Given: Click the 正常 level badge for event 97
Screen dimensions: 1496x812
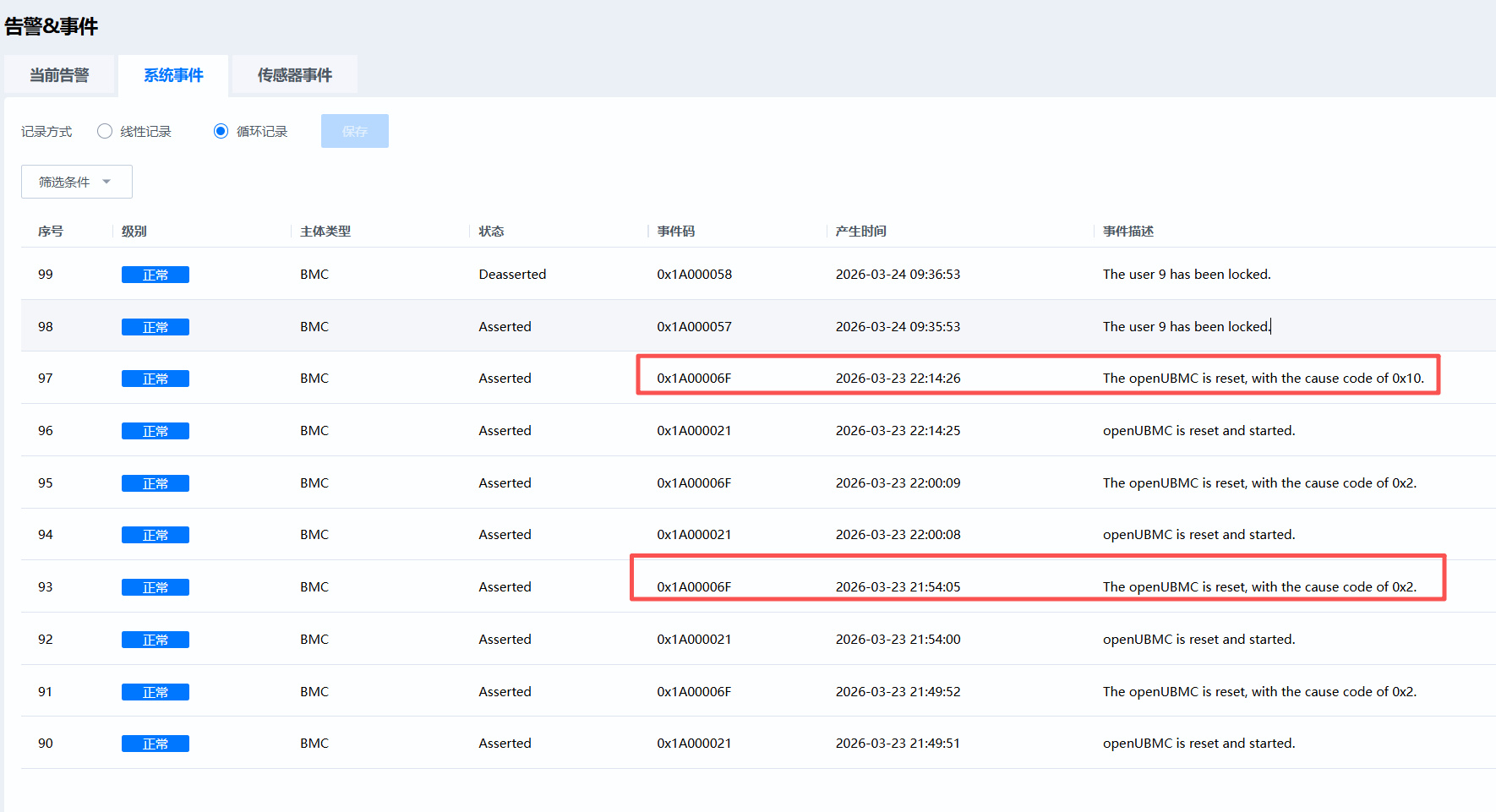Looking at the screenshot, I should coord(155,379).
